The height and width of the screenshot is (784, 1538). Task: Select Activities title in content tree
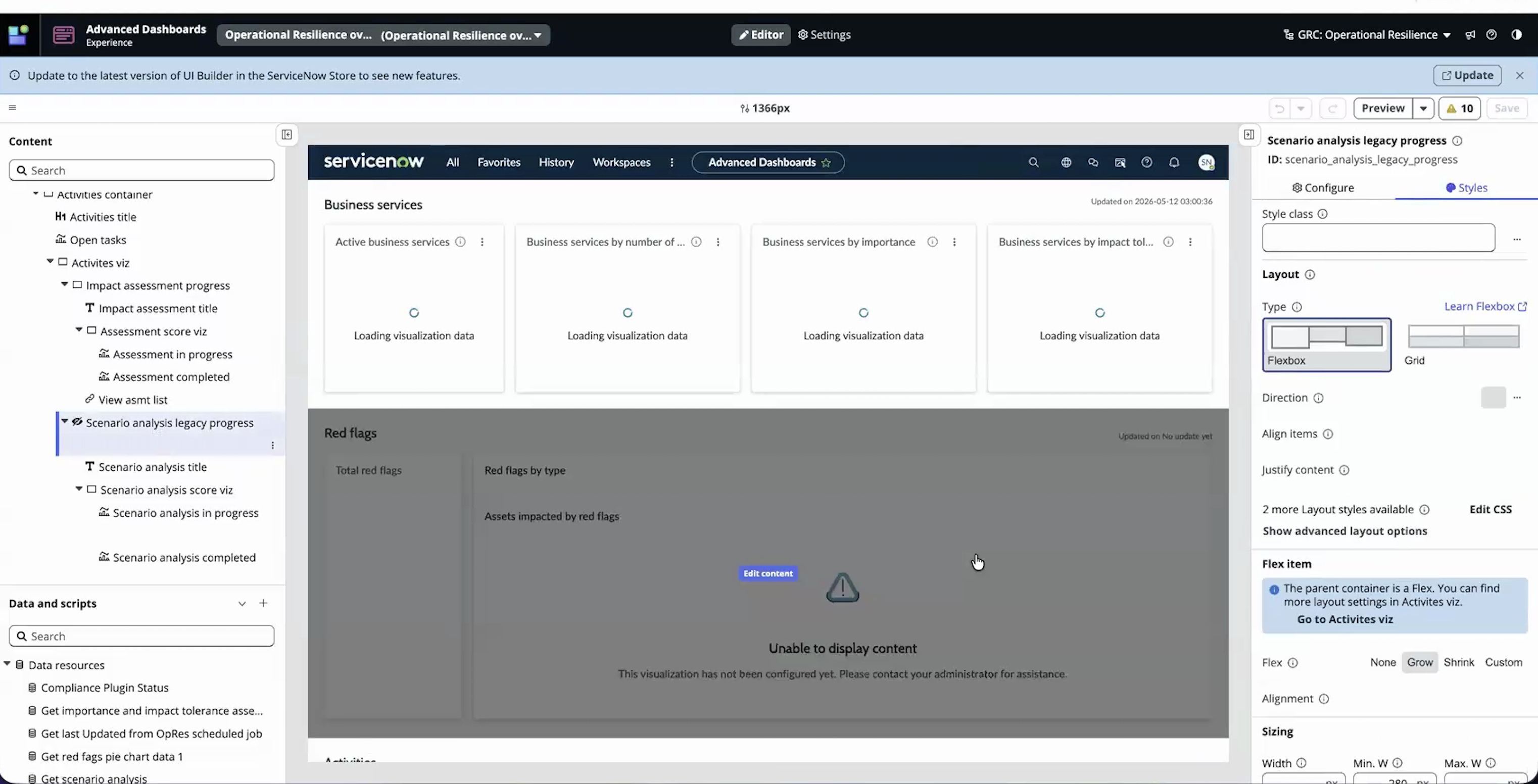click(103, 217)
